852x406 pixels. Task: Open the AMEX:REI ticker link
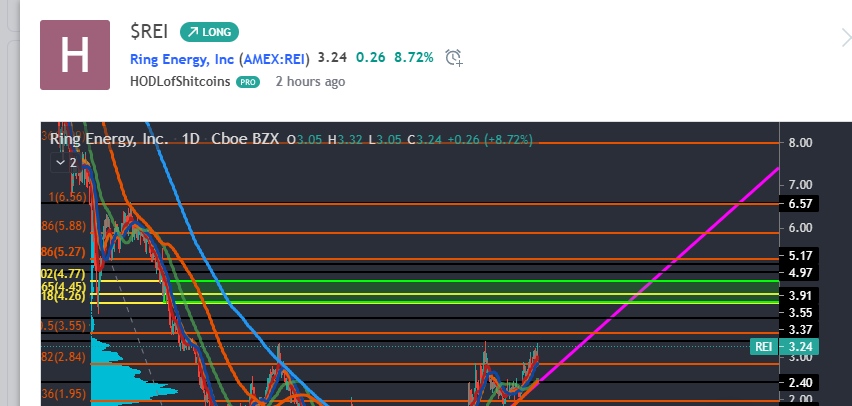(274, 58)
